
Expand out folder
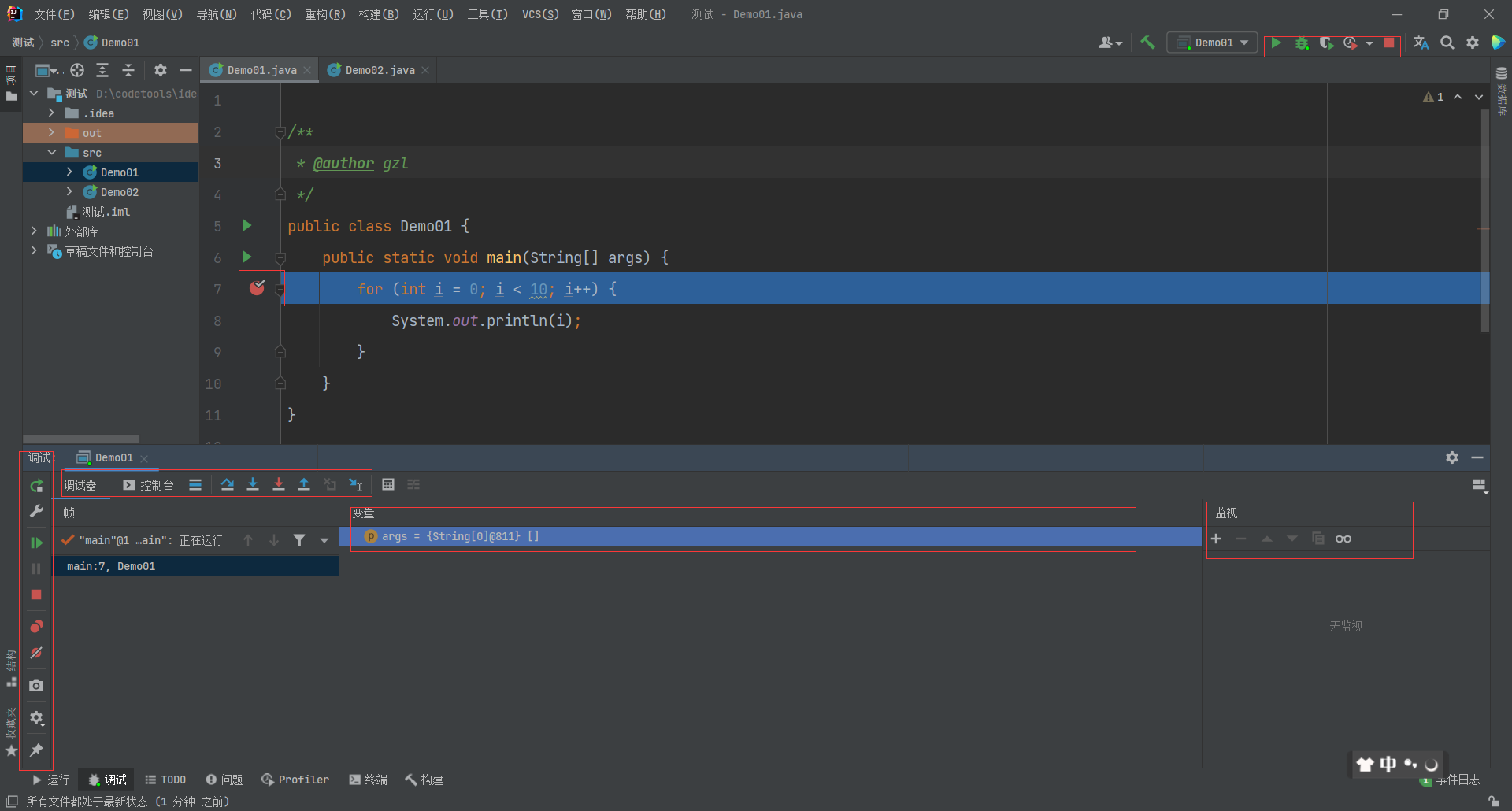[51, 132]
